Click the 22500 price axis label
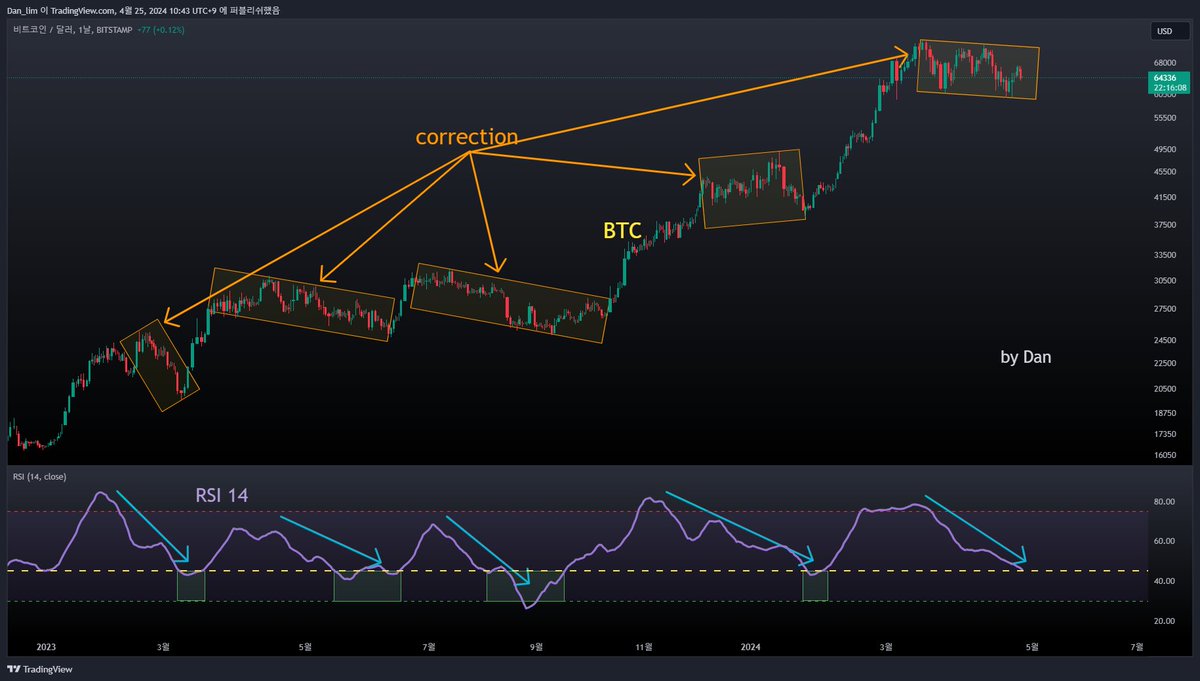 tap(1163, 363)
